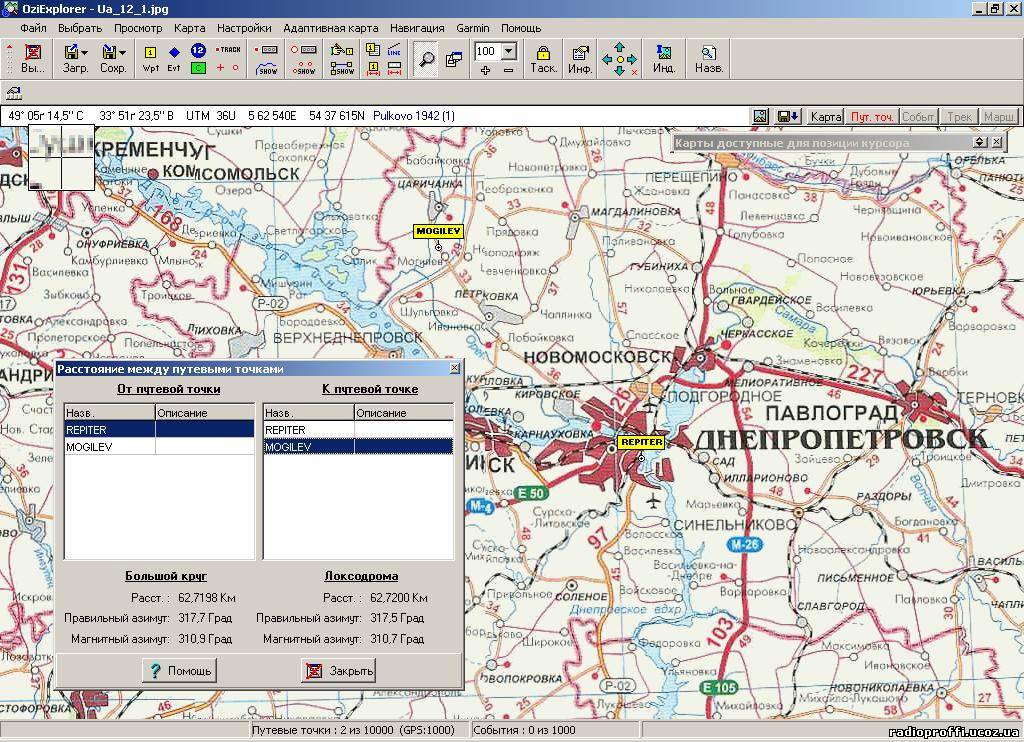Select MOGILEV in the From waypoint list
1024x742 pixels.
pos(159,447)
